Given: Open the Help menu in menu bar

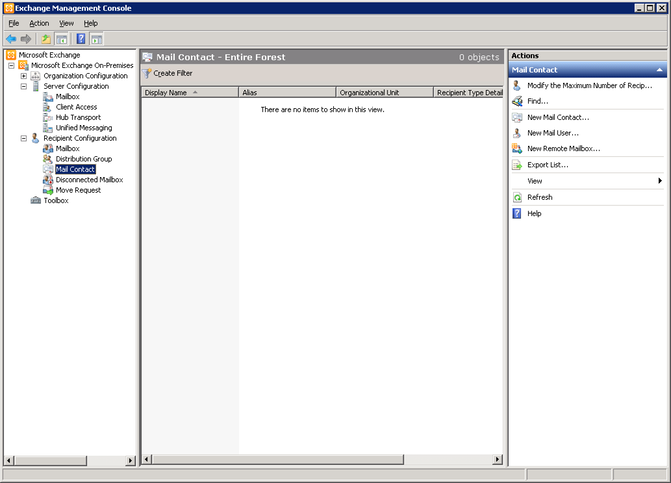Looking at the screenshot, I should 91,23.
